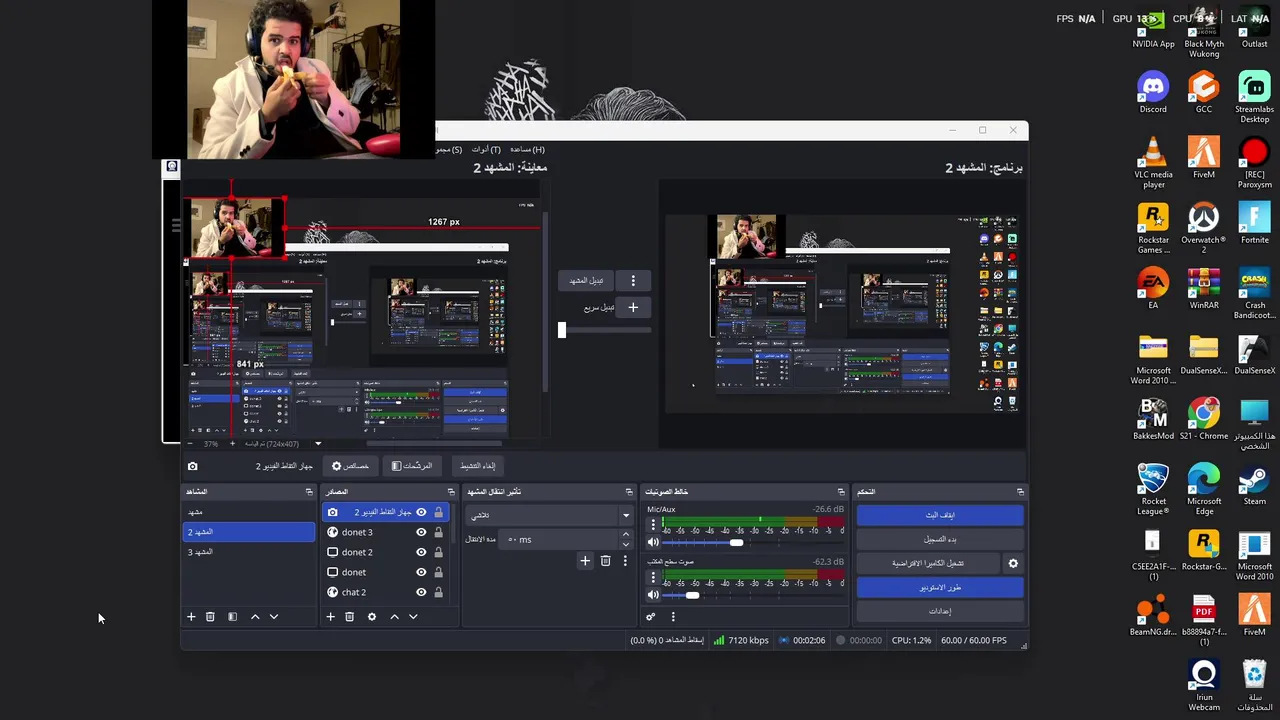
Task: Open the source Properties (خصائص) button
Action: pos(350,466)
